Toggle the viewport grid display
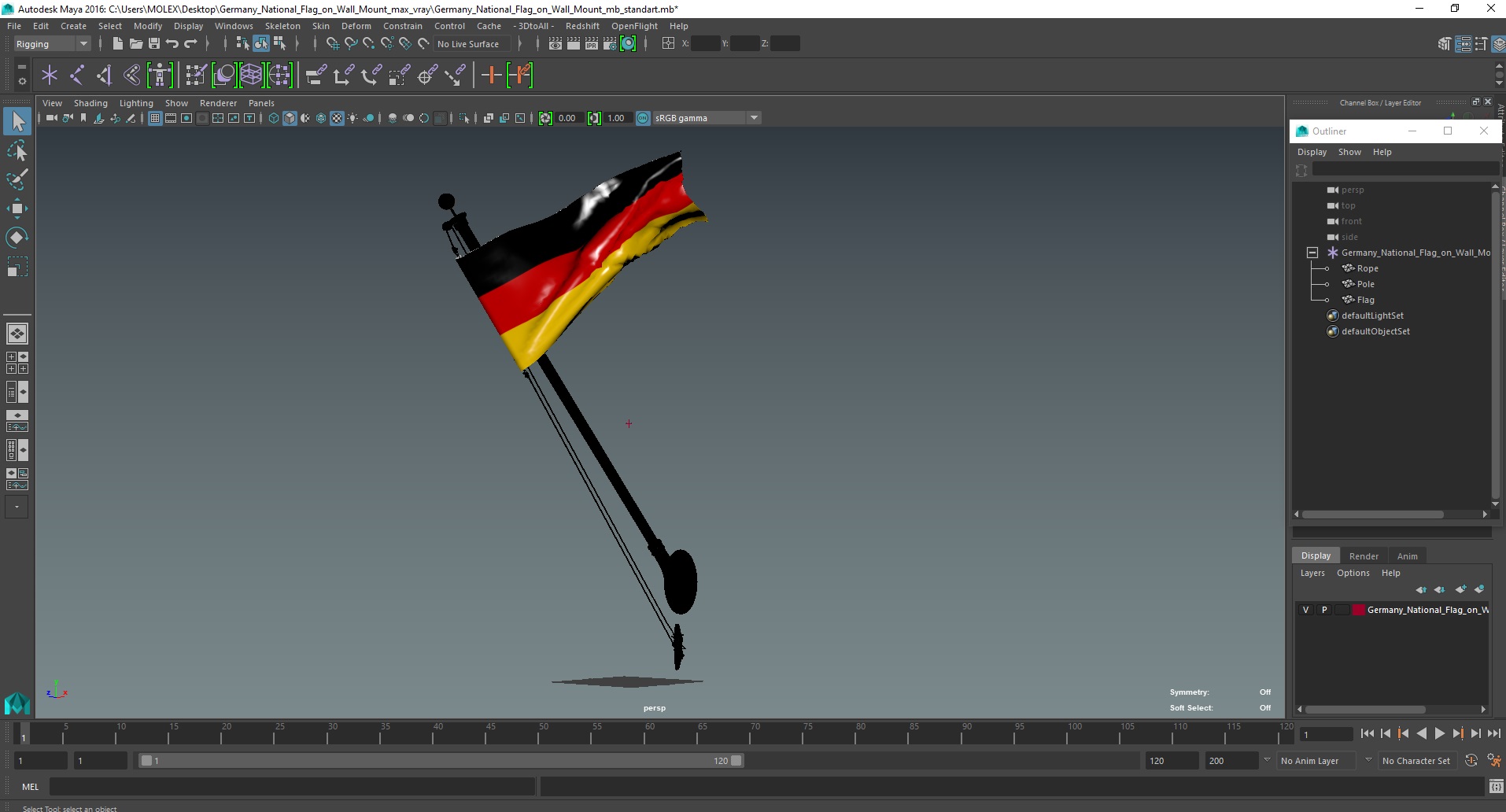Screen dimensions: 1506x812 tap(155, 118)
